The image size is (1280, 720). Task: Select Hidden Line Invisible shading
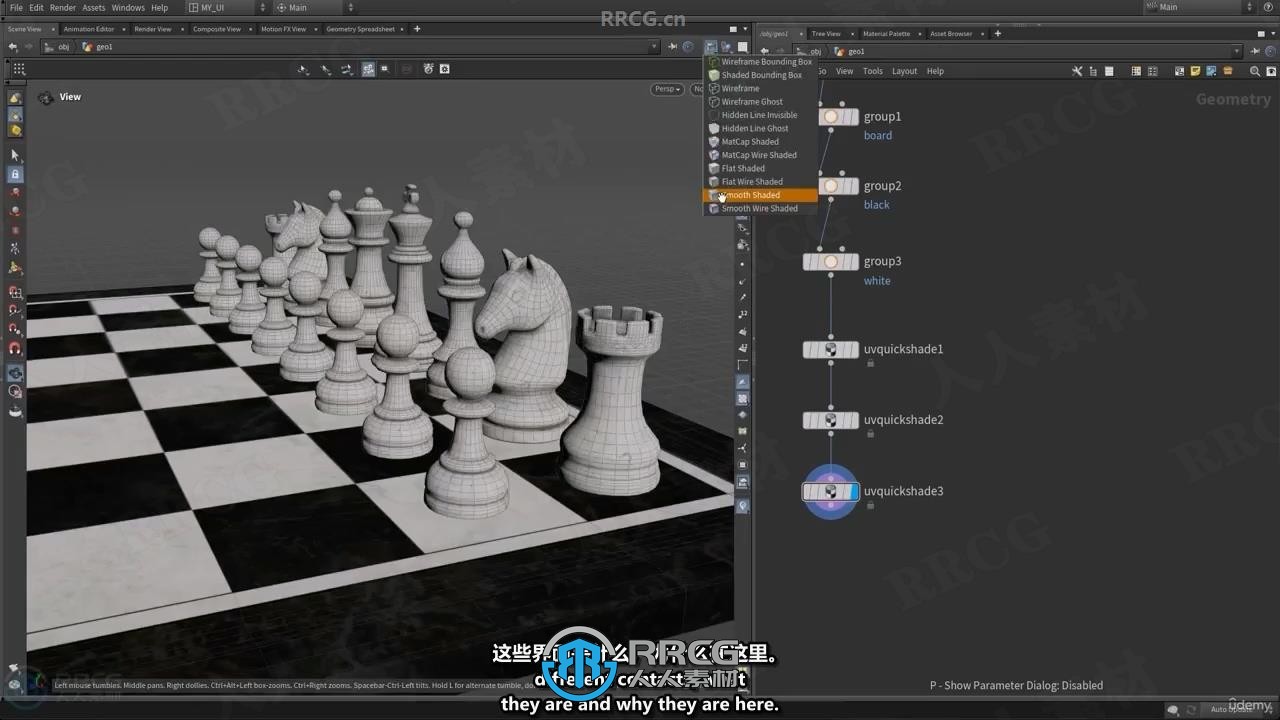click(760, 115)
